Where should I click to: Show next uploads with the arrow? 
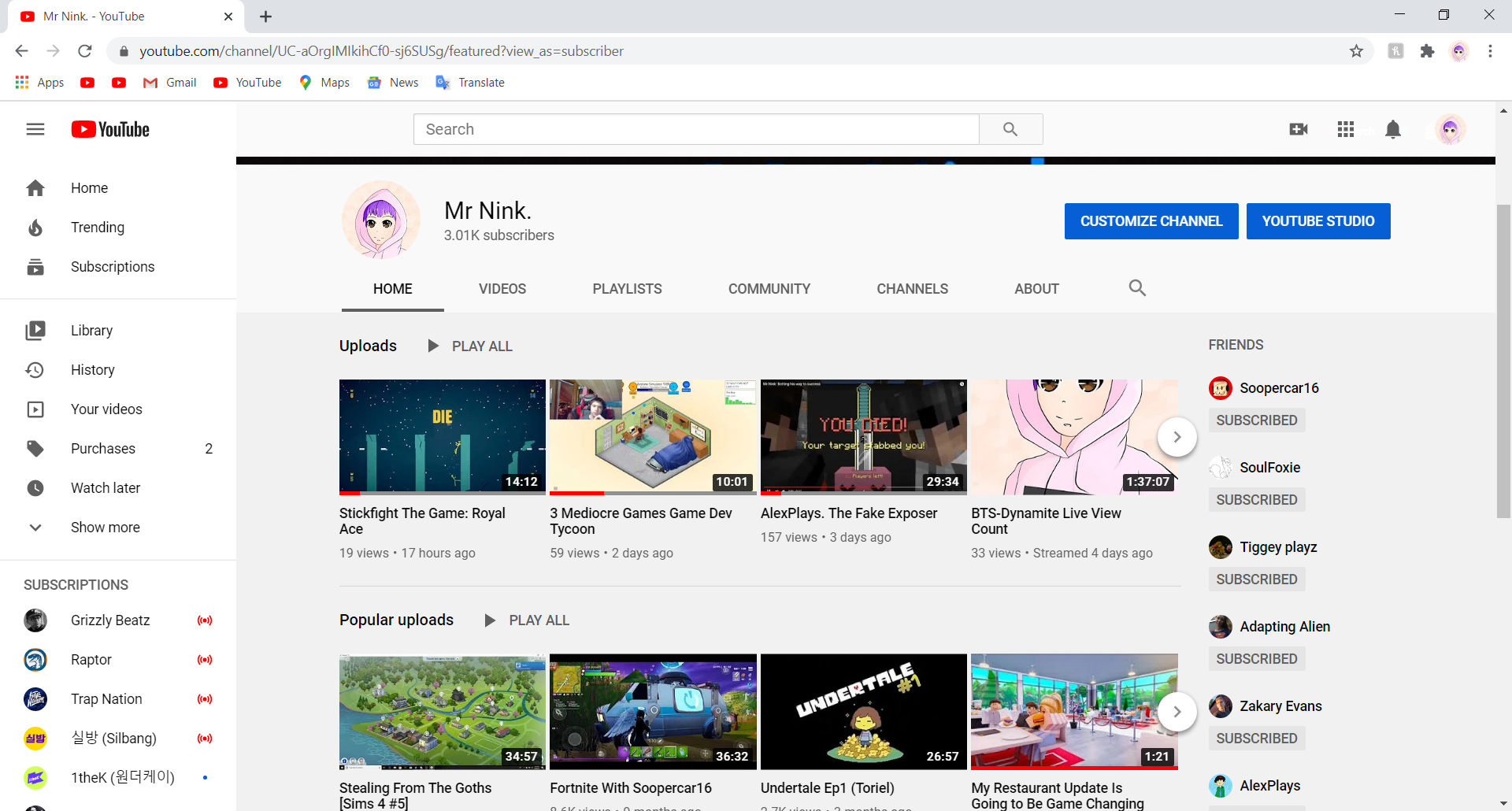pos(1177,437)
